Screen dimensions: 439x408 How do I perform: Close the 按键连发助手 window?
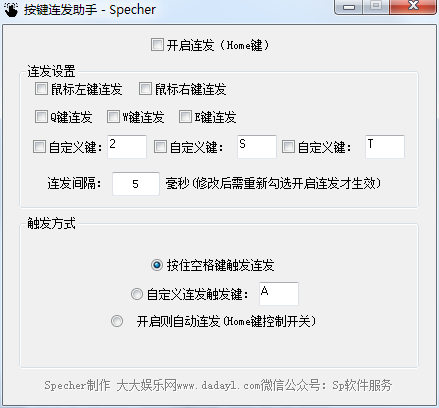click(413, 7)
